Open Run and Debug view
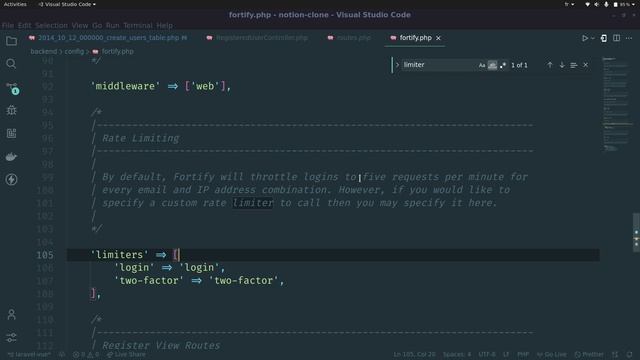The image size is (640, 360). coord(11,110)
